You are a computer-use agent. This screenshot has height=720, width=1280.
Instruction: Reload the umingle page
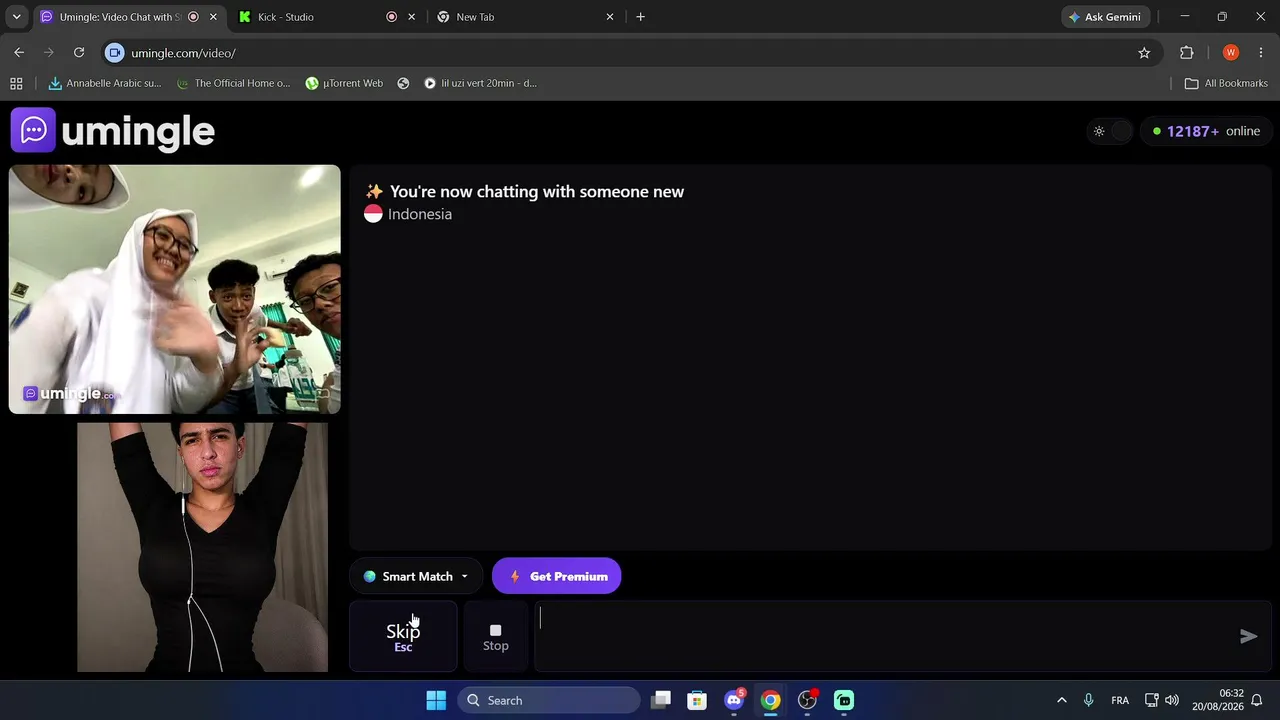tap(79, 53)
